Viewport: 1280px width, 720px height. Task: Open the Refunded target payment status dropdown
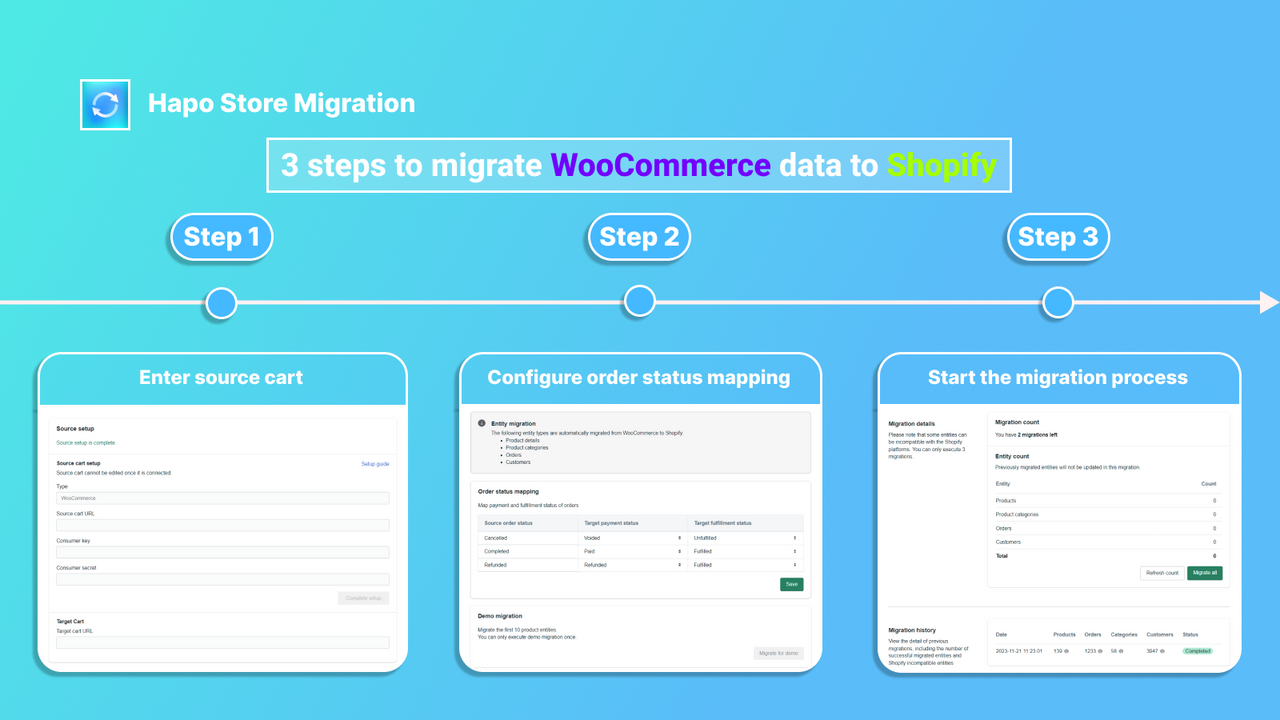632,565
